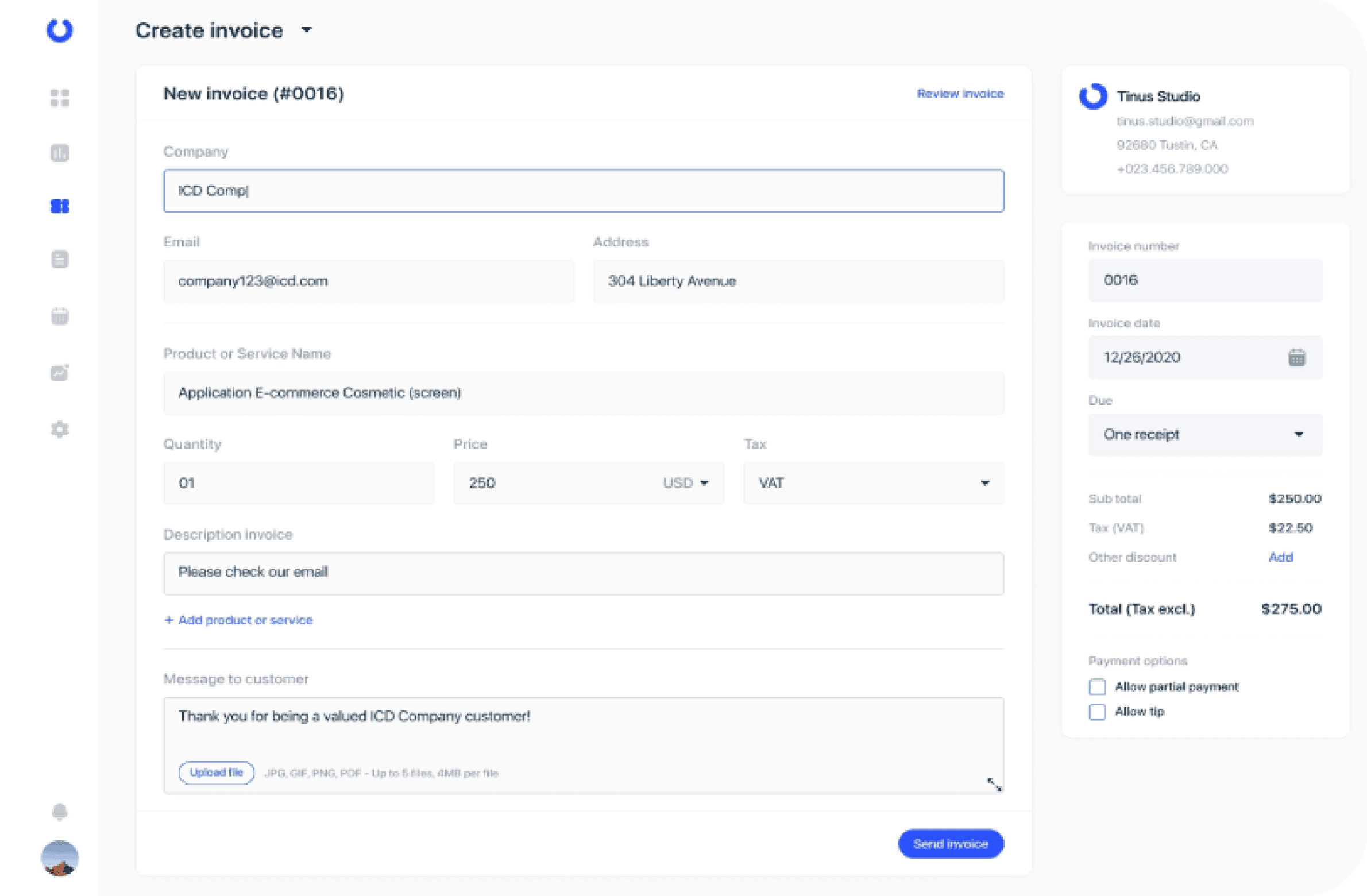Enable Allow partial payment checkbox
The height and width of the screenshot is (896, 1367).
click(x=1097, y=687)
